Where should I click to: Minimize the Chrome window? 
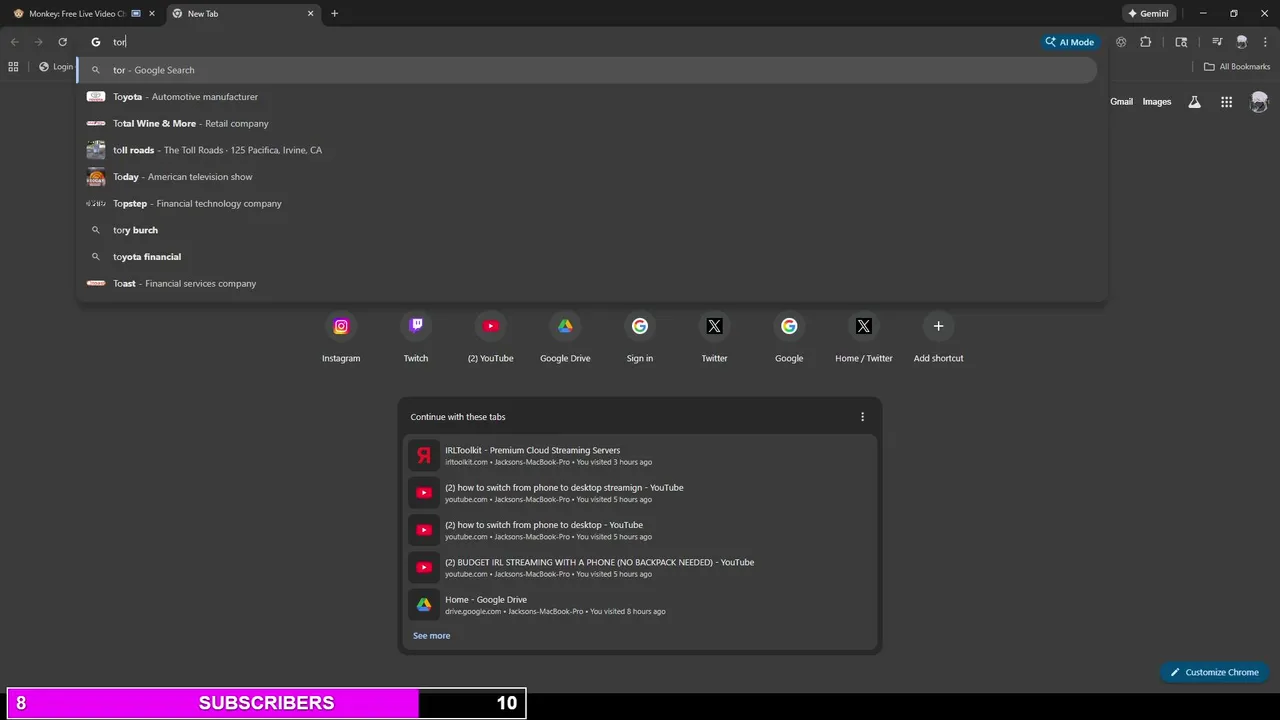1204,14
